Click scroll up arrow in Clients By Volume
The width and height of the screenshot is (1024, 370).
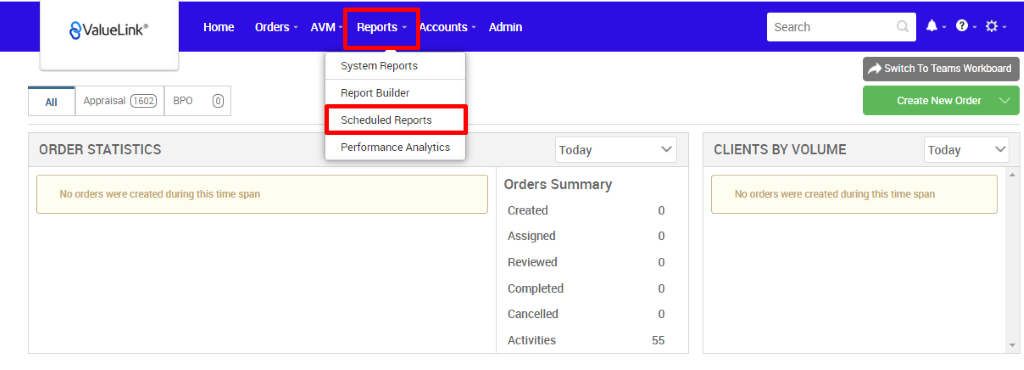1013,176
